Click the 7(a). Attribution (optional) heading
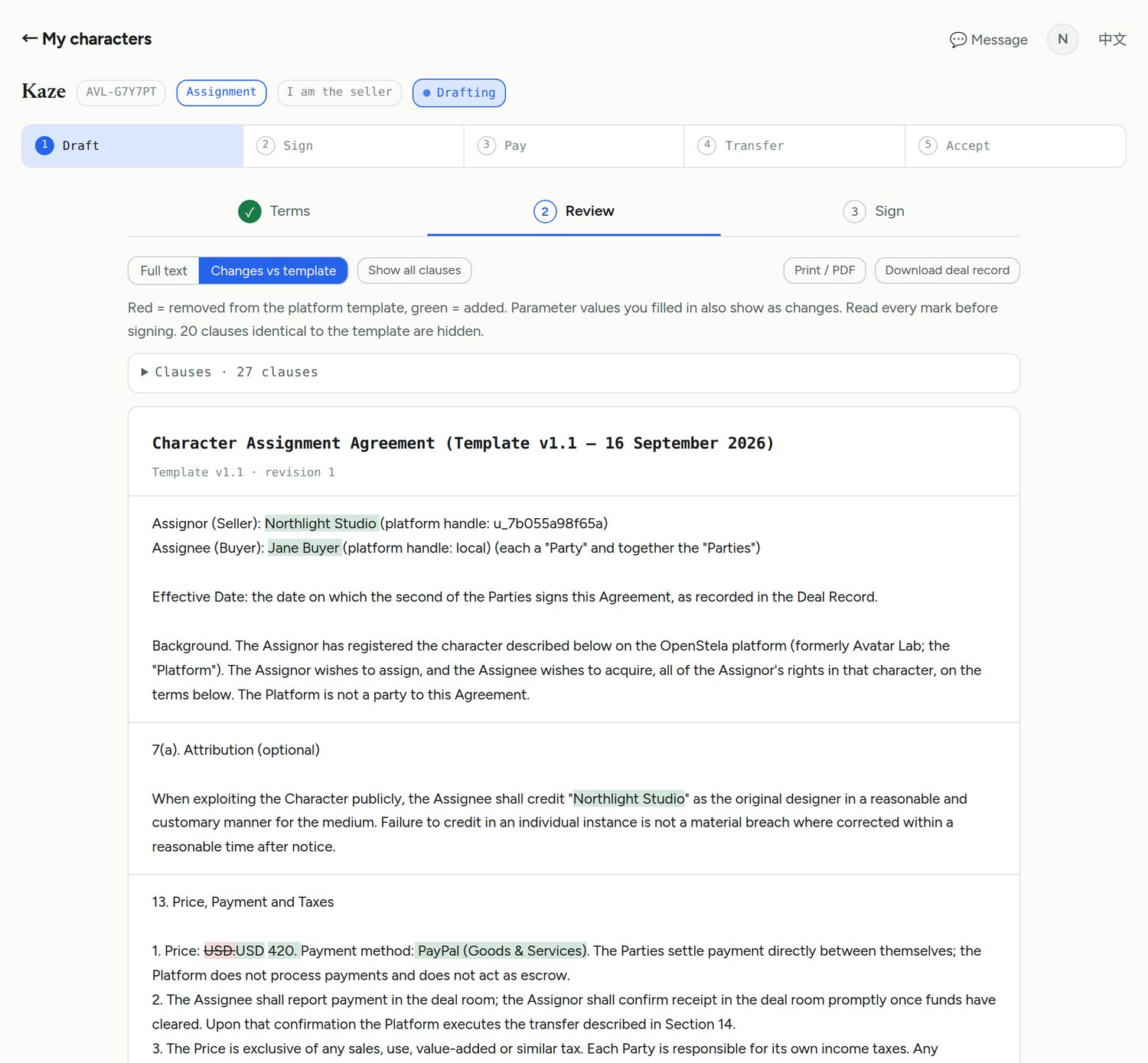This screenshot has width=1148, height=1063. (x=236, y=750)
